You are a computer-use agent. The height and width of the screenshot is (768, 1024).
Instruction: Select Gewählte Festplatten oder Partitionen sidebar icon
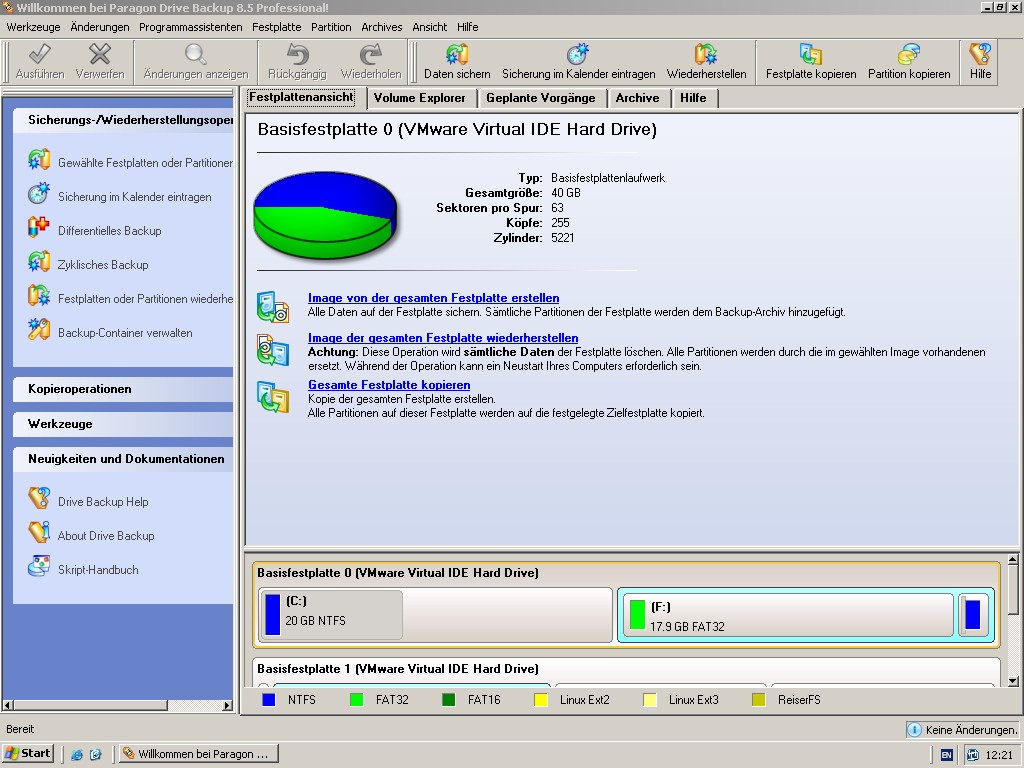(x=39, y=160)
